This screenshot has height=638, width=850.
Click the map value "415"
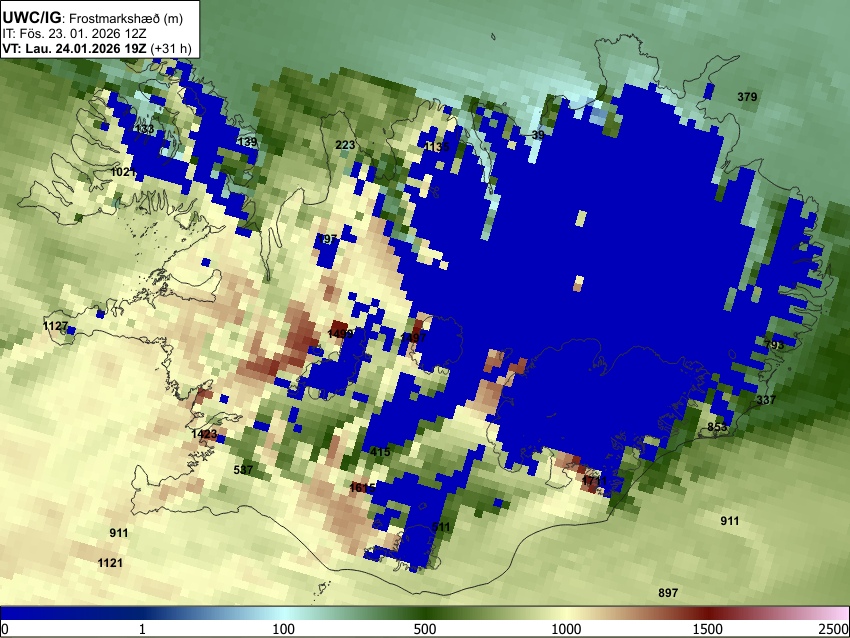pos(380,452)
